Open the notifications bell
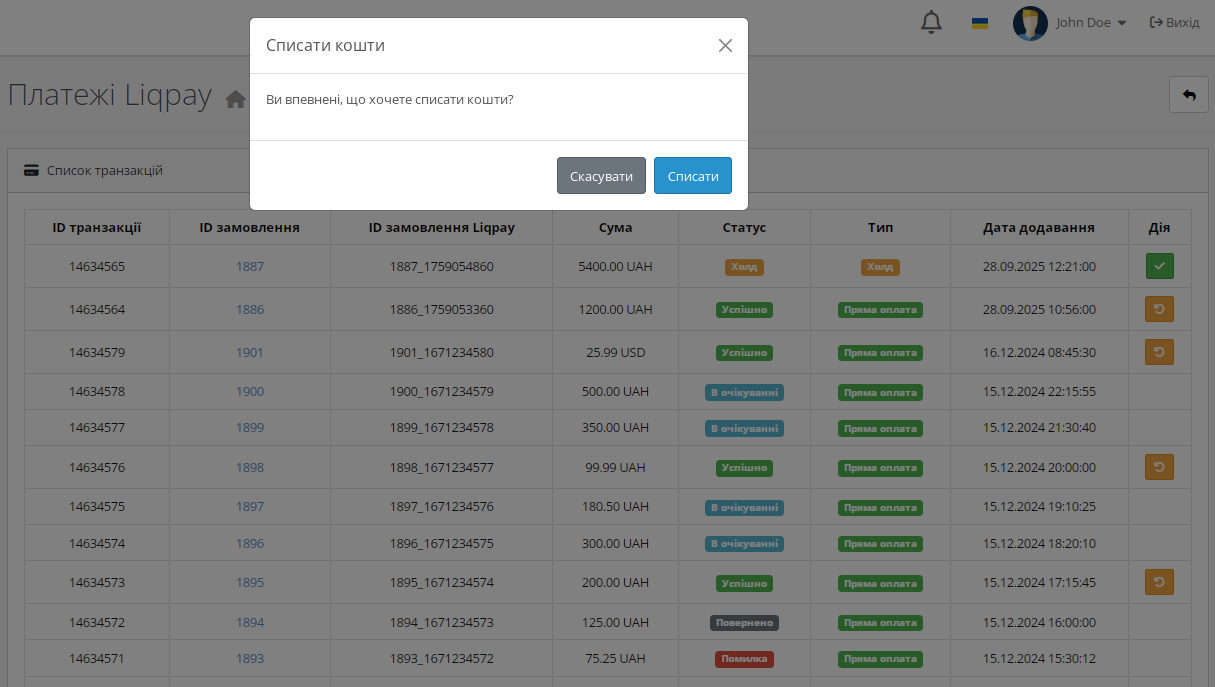Viewport: 1215px width, 687px height. point(931,22)
